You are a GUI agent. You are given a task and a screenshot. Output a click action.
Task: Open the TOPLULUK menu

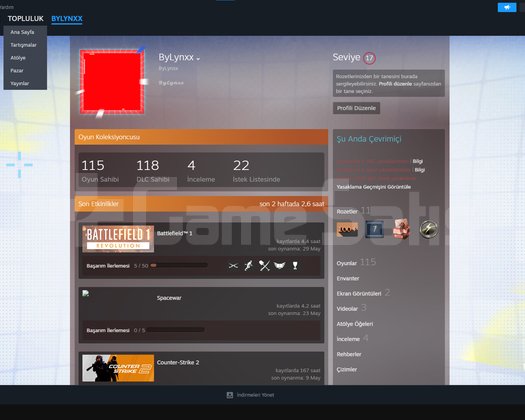[x=25, y=19]
